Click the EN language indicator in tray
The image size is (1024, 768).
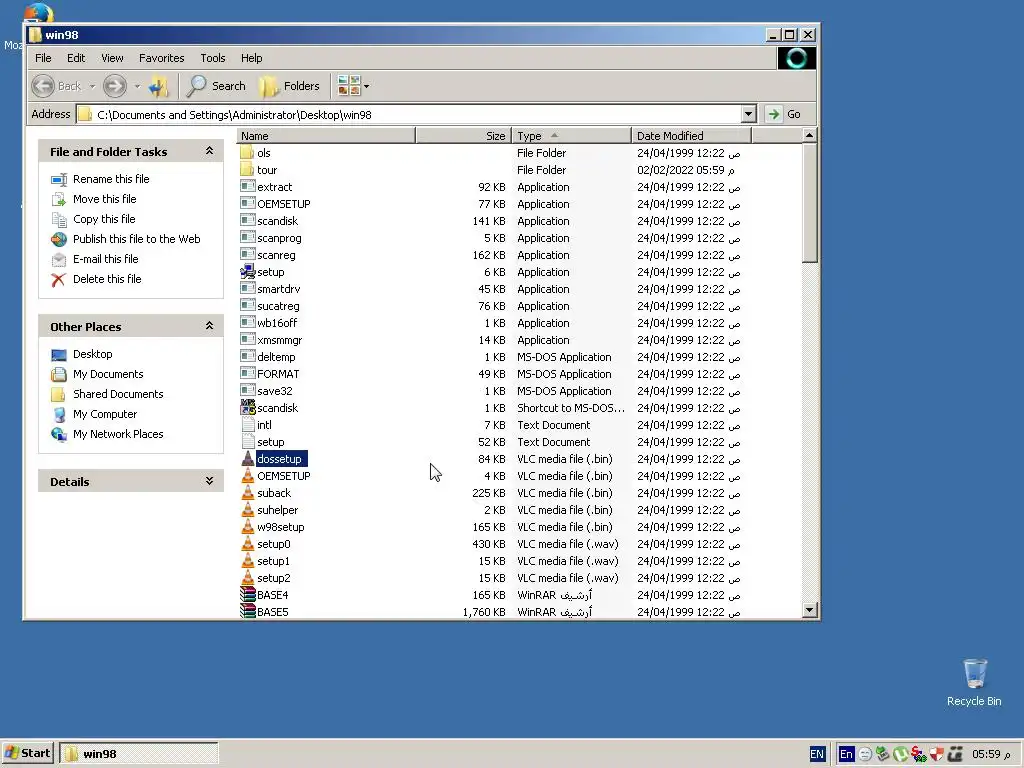click(816, 754)
